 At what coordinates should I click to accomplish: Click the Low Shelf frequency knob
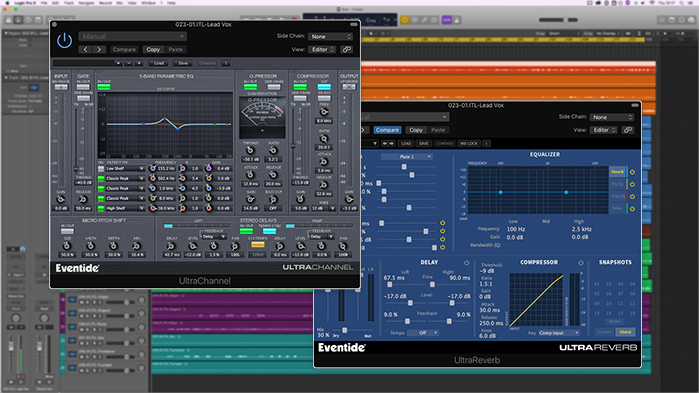153,168
